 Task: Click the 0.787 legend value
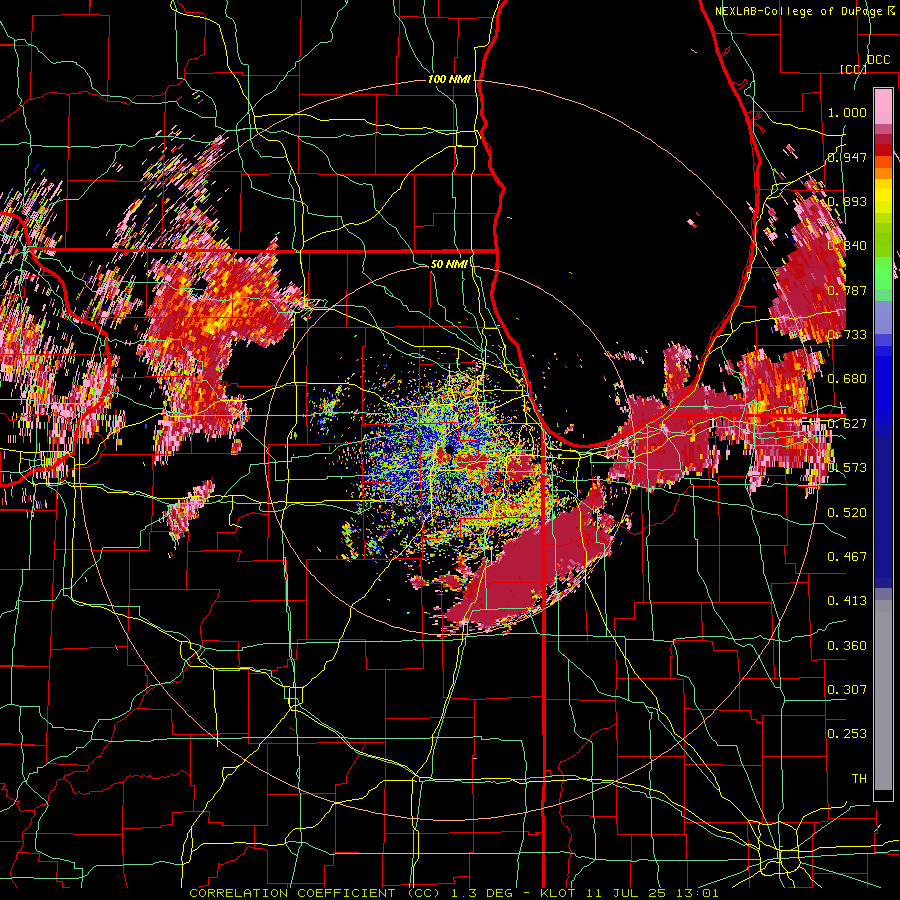pyautogui.click(x=847, y=290)
